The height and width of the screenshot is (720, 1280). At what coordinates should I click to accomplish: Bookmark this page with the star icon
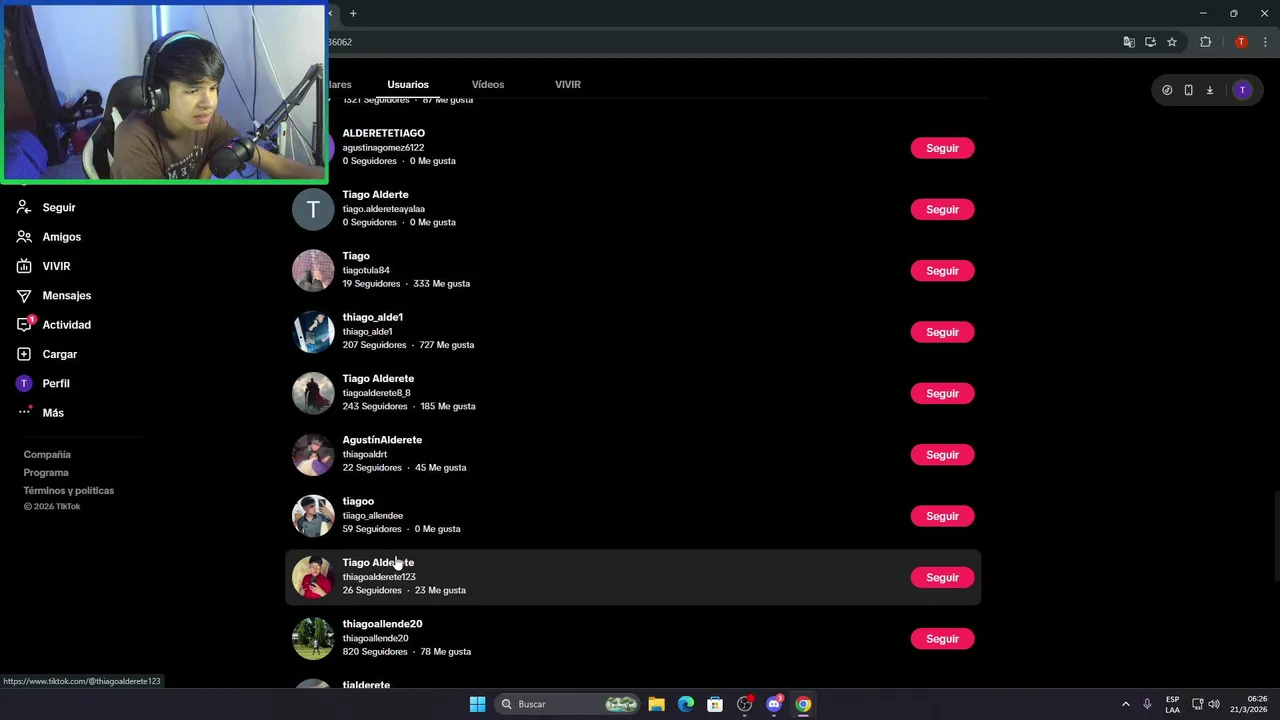pyautogui.click(x=1172, y=42)
